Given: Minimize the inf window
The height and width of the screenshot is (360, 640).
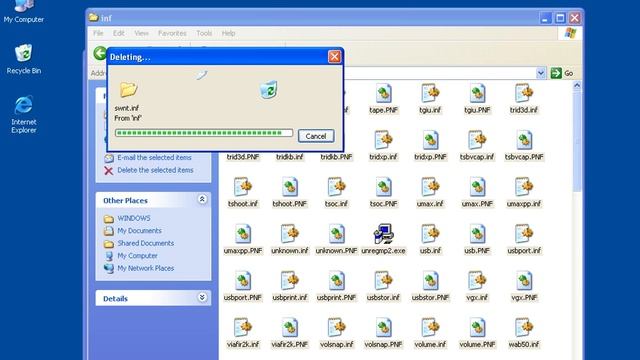Looking at the screenshot, I should tap(545, 18).
